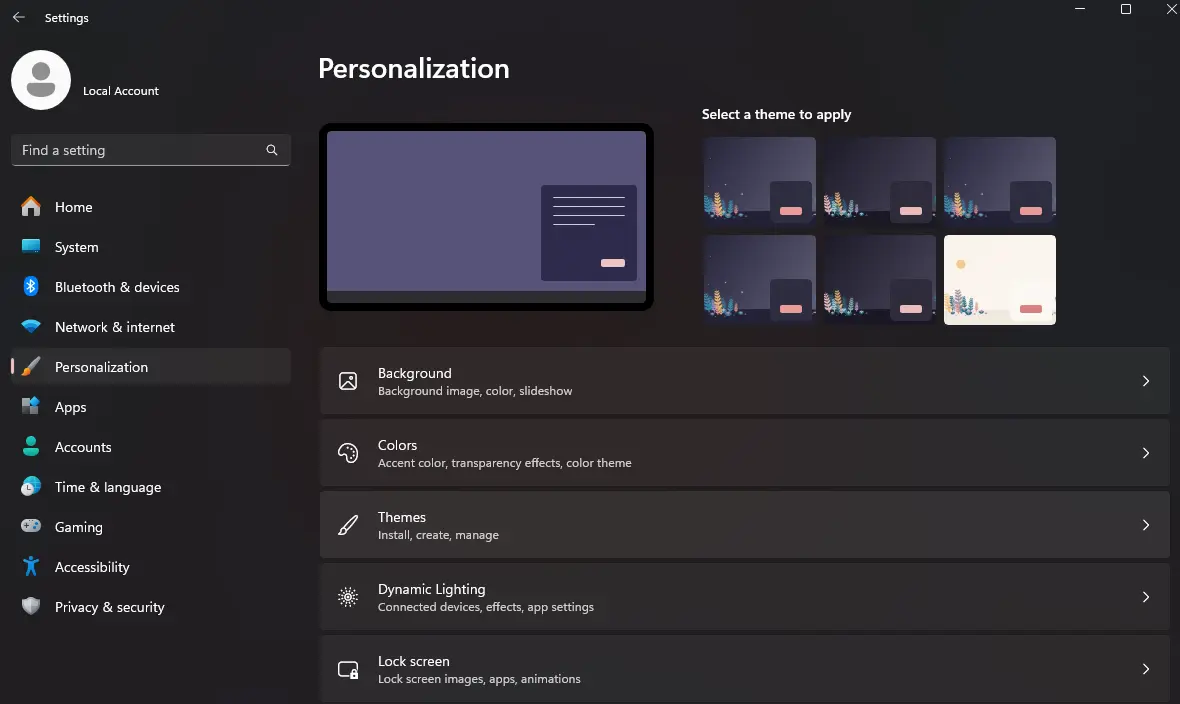The image size is (1180, 704).
Task: Apply the first theme in top row
Action: (x=759, y=181)
